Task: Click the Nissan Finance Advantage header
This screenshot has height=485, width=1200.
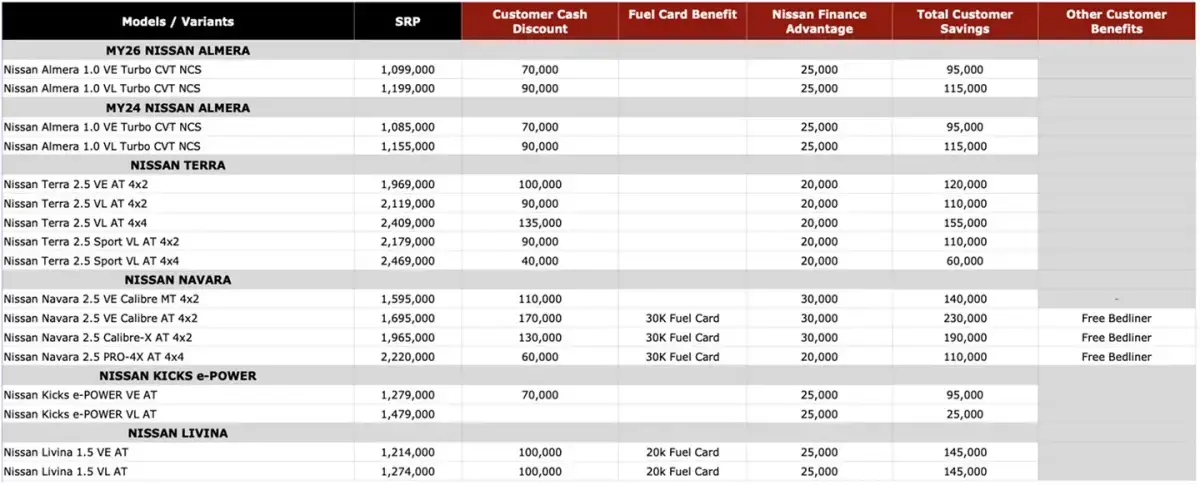Action: (x=820, y=21)
